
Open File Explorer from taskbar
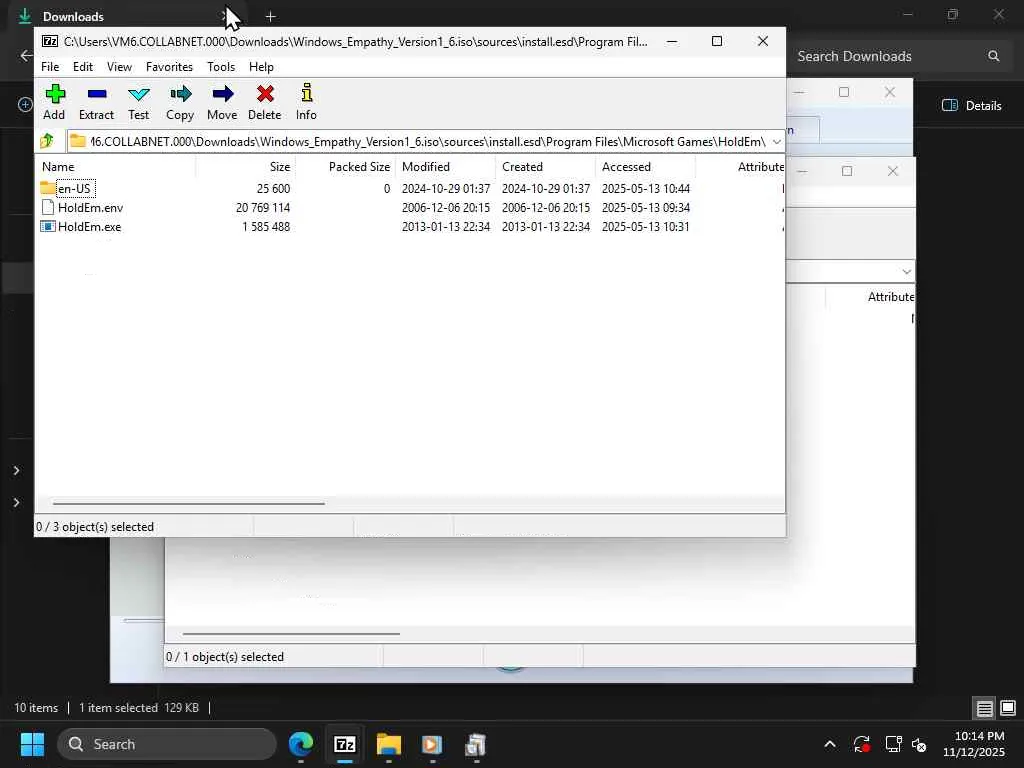[389, 744]
